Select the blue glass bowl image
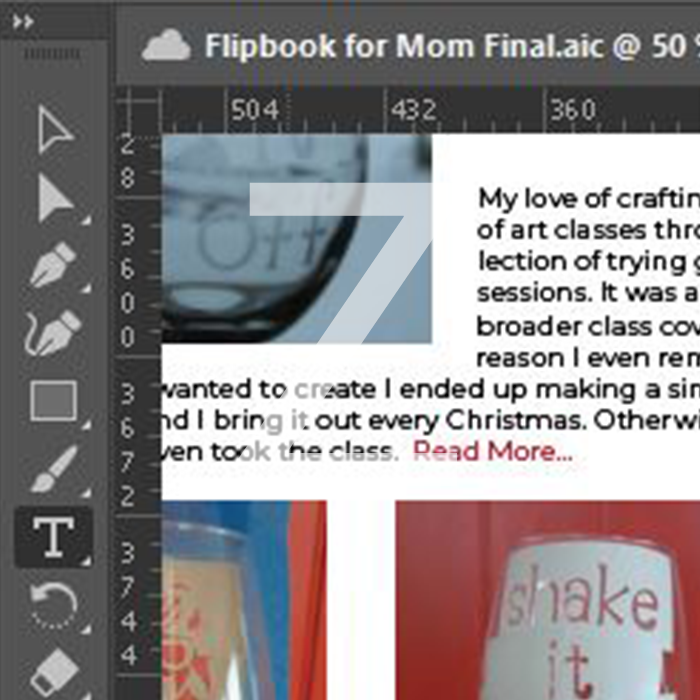 tap(296, 239)
